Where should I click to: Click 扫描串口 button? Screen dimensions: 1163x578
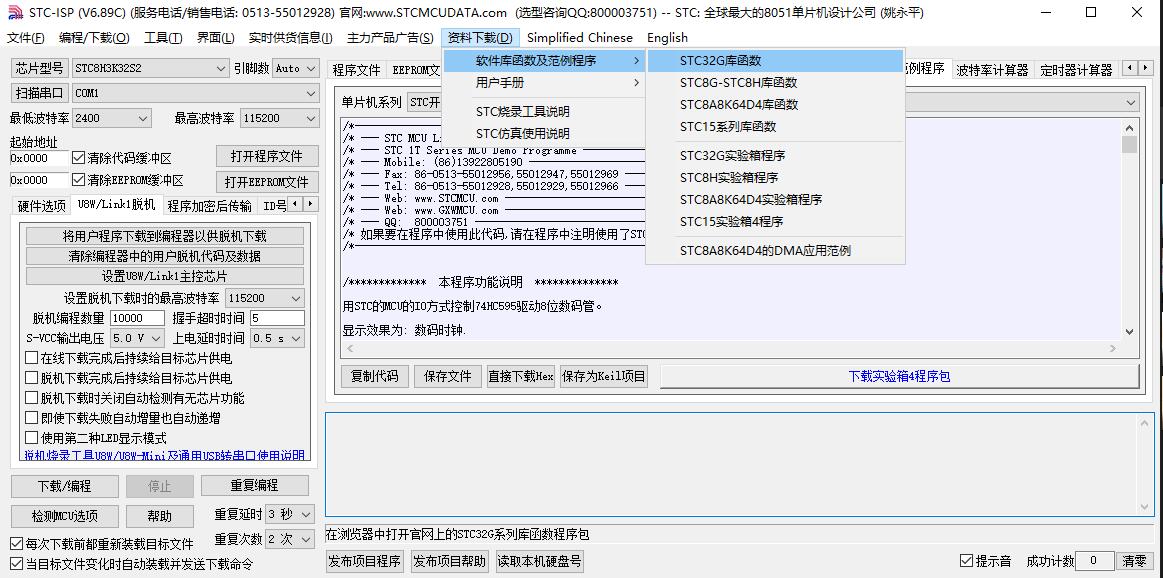coord(40,93)
